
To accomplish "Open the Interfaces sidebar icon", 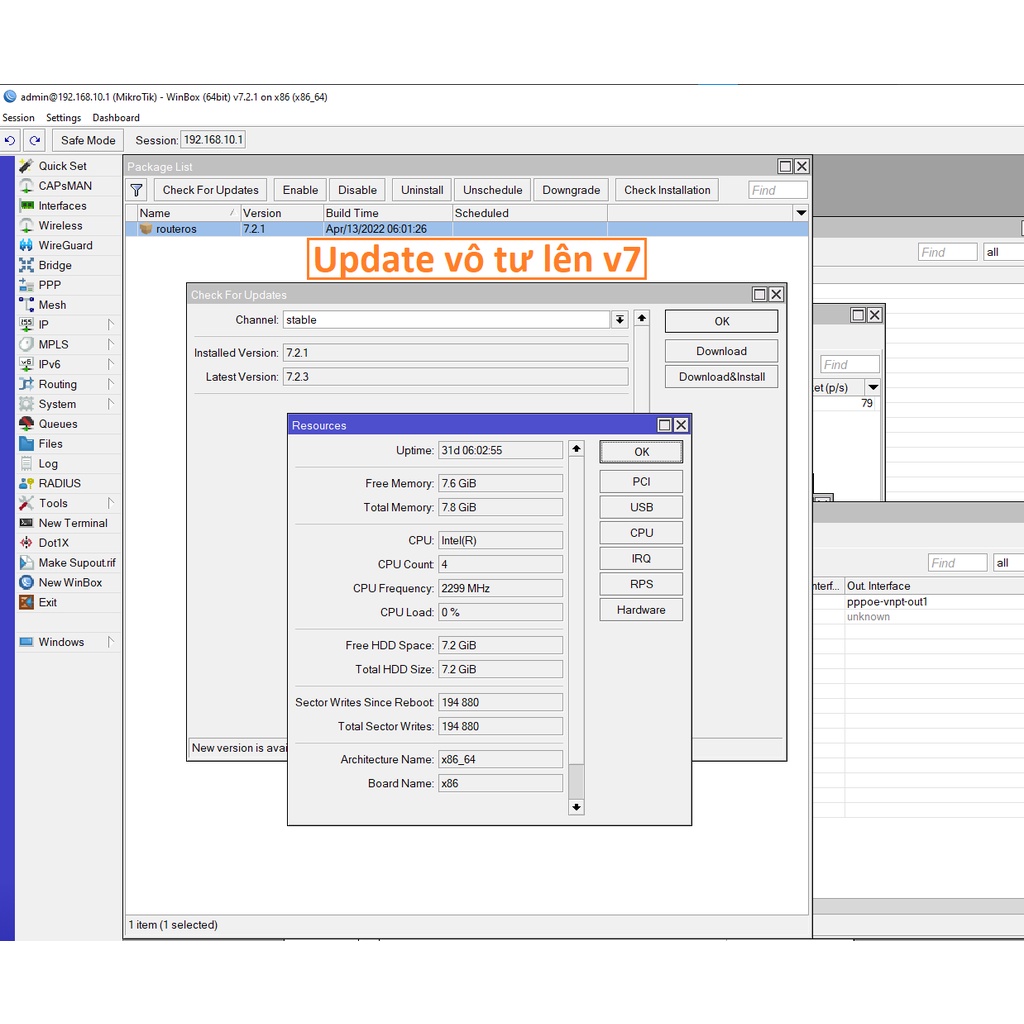I will coord(26,206).
